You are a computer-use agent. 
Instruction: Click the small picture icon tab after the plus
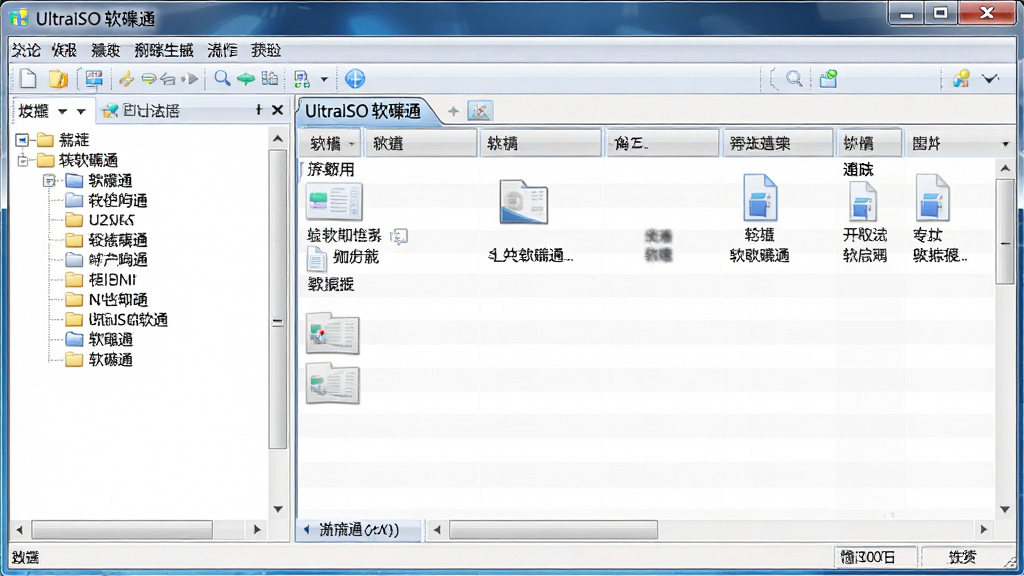point(480,111)
